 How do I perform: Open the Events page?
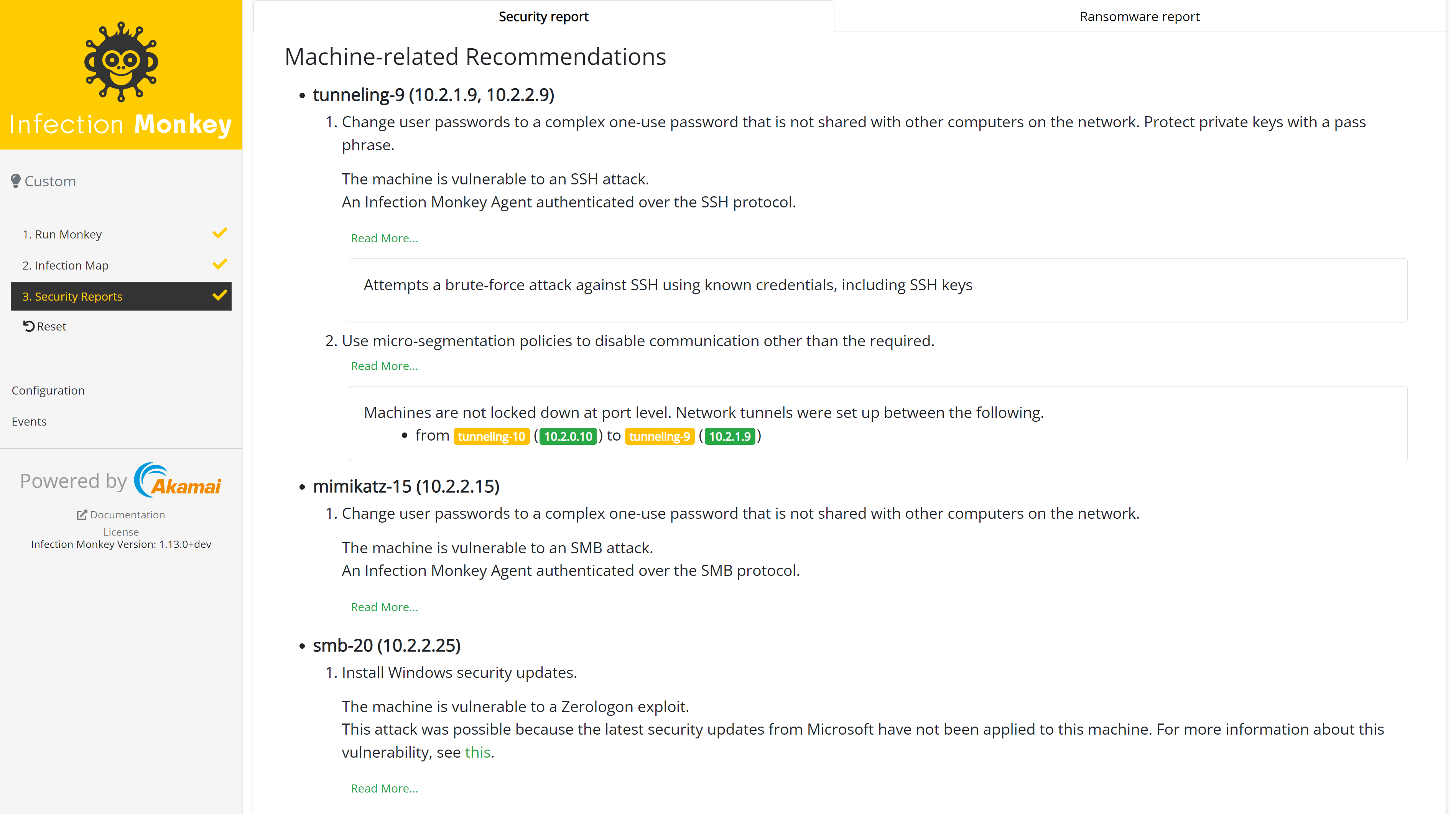[29, 422]
